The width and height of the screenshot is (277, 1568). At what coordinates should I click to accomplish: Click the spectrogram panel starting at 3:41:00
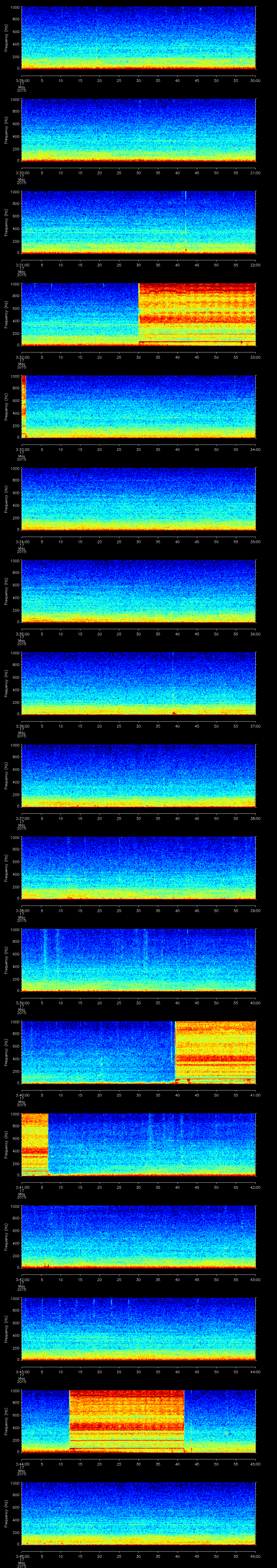coord(138,1144)
